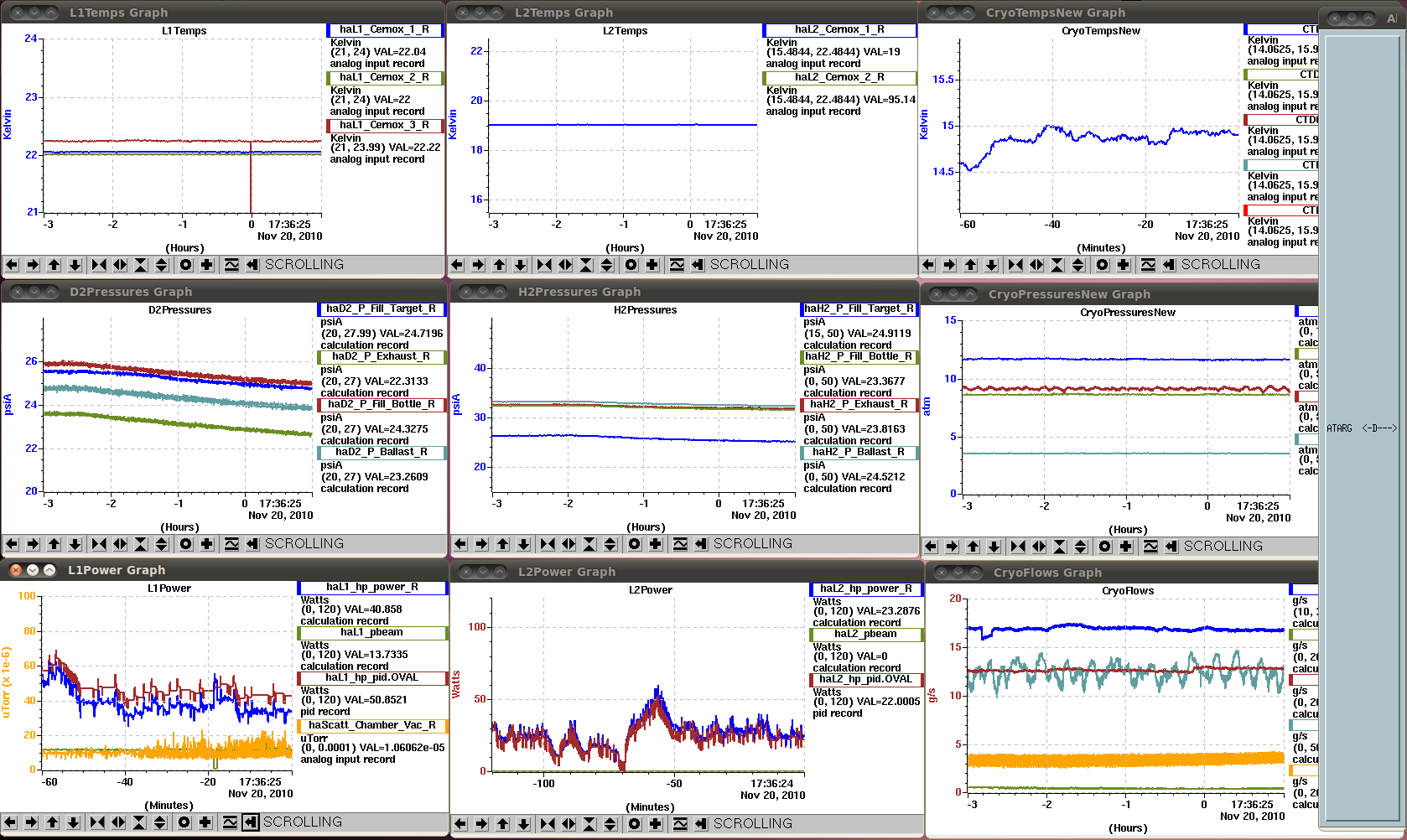Click the circle icon in L2Temps toolbar
The width and height of the screenshot is (1407, 840).
[x=631, y=265]
